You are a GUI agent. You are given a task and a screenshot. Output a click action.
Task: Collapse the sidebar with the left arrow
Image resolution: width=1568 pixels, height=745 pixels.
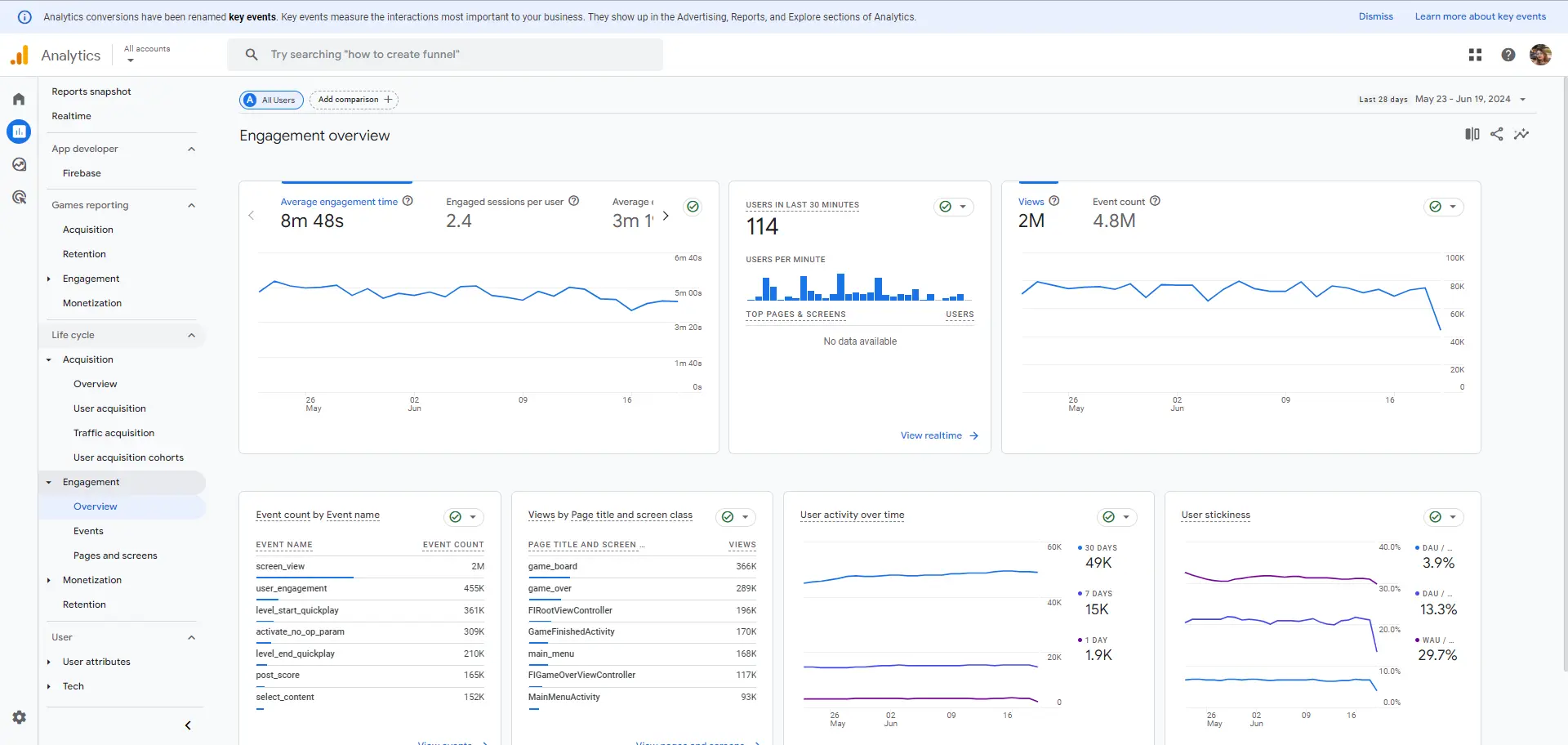pos(188,725)
